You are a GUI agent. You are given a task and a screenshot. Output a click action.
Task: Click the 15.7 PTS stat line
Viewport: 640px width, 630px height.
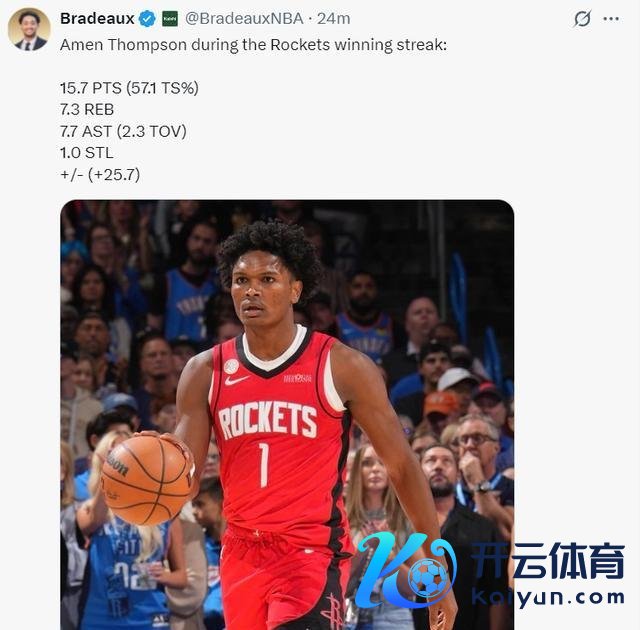[x=129, y=88]
